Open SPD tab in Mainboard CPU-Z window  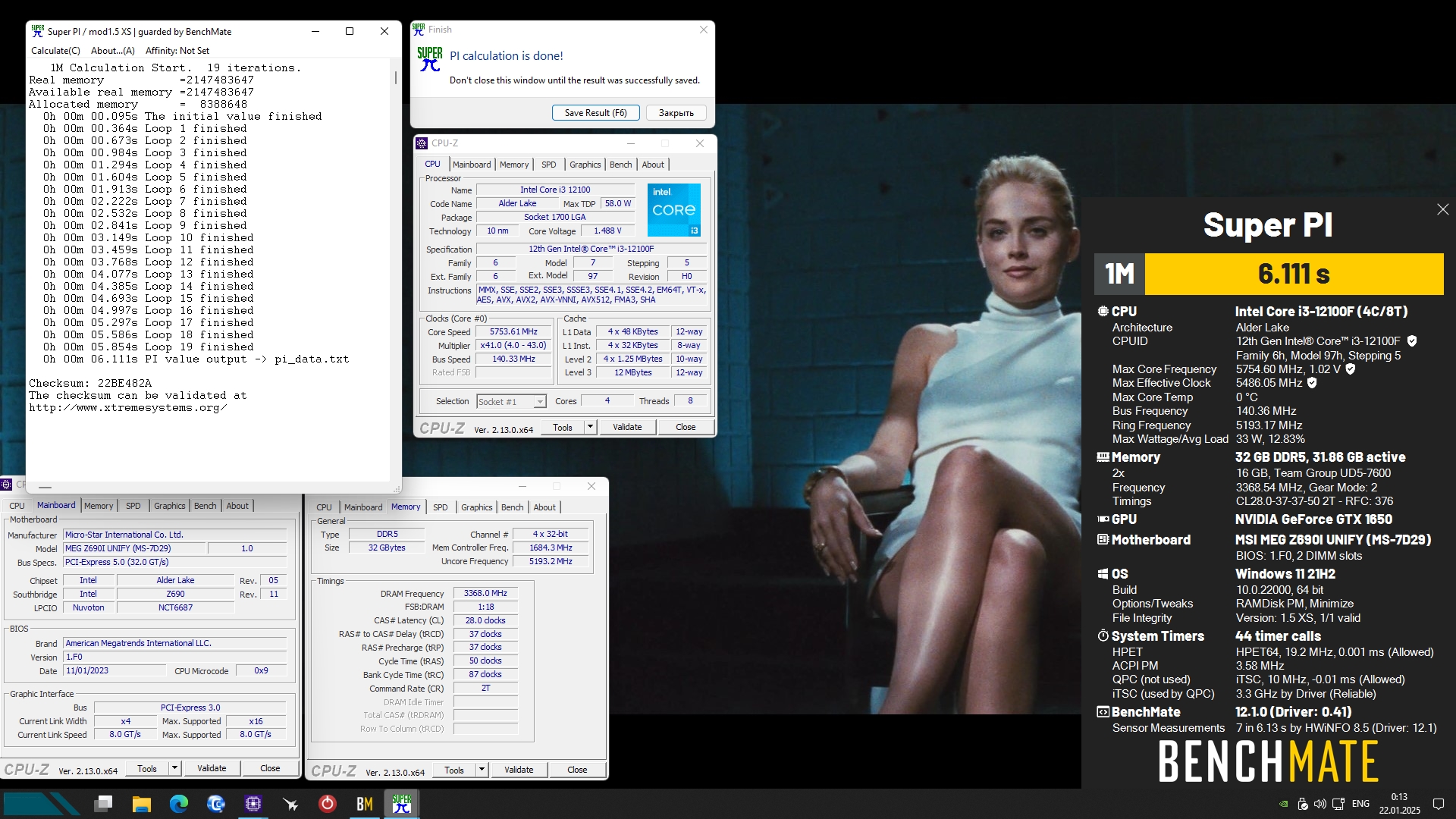[133, 506]
